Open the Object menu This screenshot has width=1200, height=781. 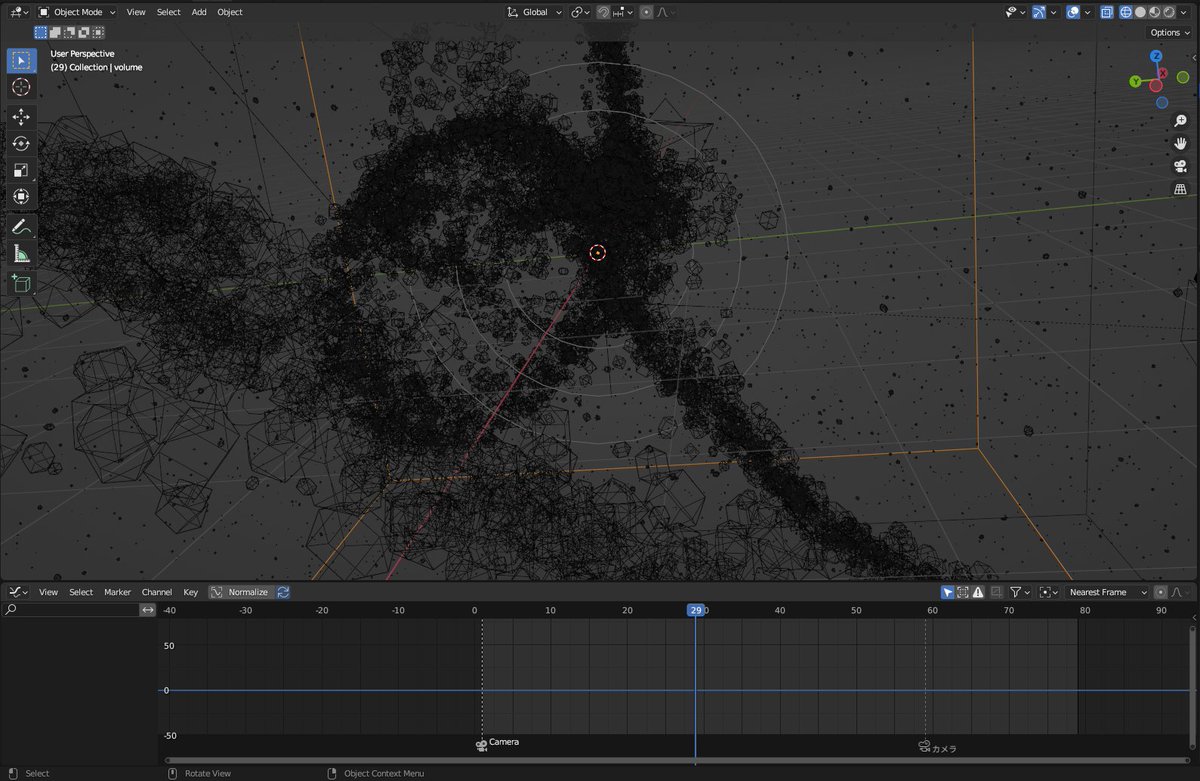coord(230,12)
